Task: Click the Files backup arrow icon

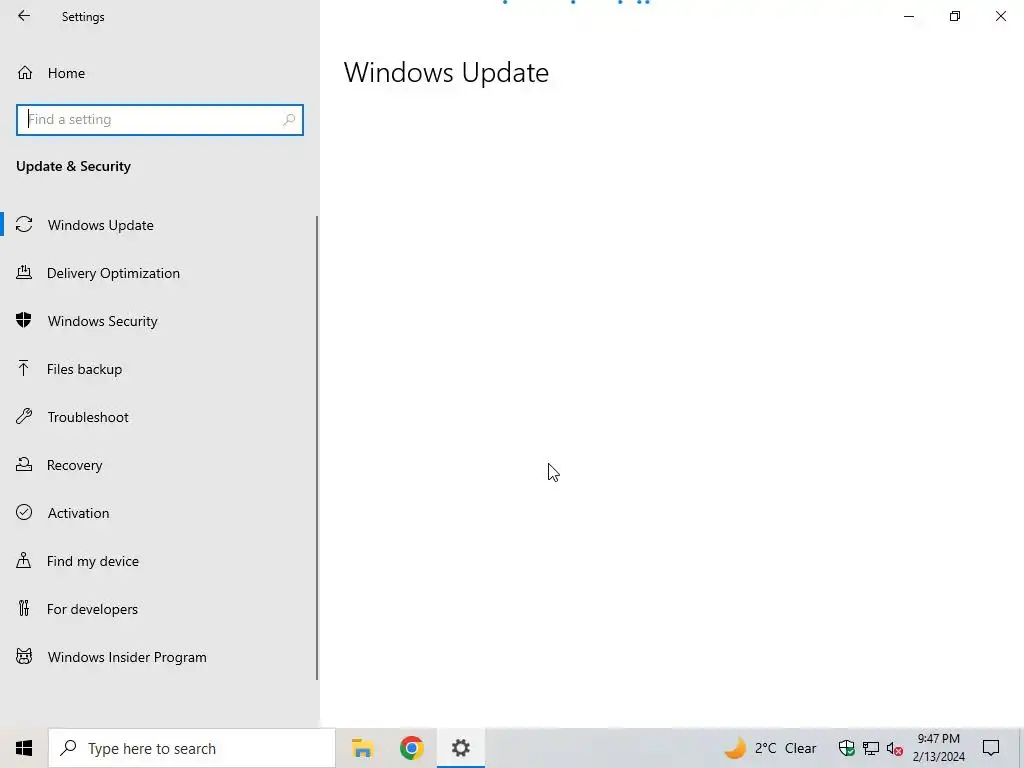Action: pos(24,368)
